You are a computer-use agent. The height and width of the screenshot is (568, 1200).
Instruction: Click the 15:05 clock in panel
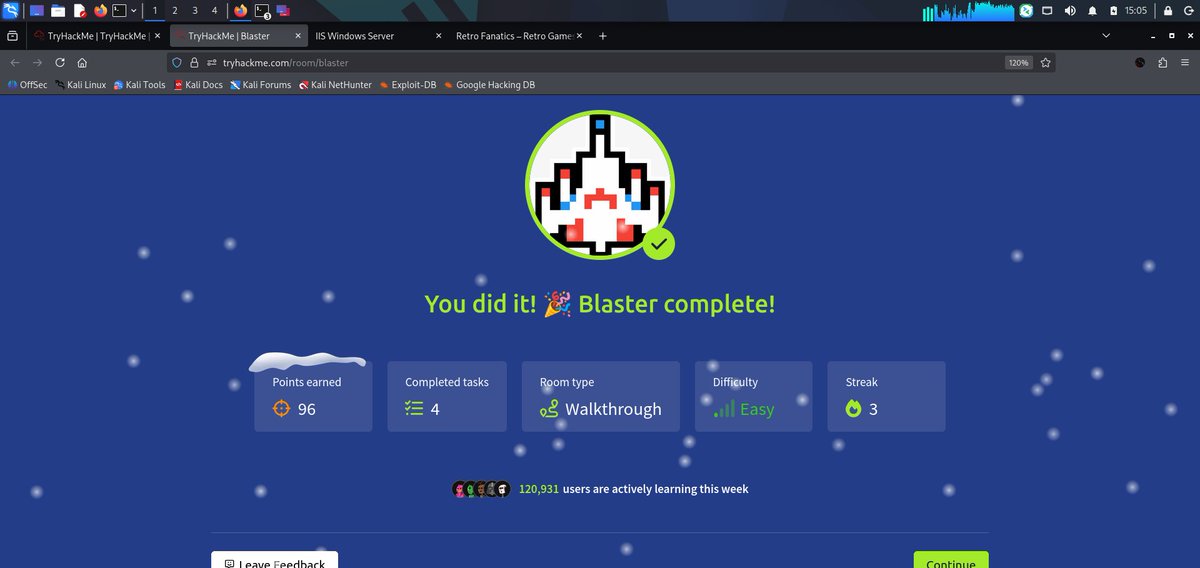point(1135,11)
